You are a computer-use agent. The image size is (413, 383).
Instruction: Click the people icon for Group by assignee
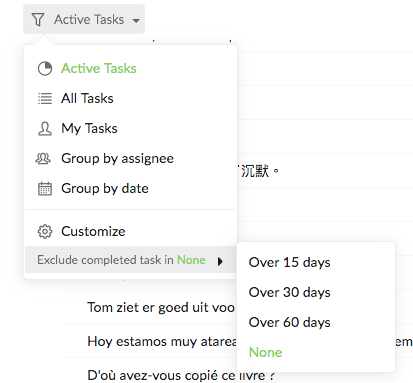tap(43, 158)
